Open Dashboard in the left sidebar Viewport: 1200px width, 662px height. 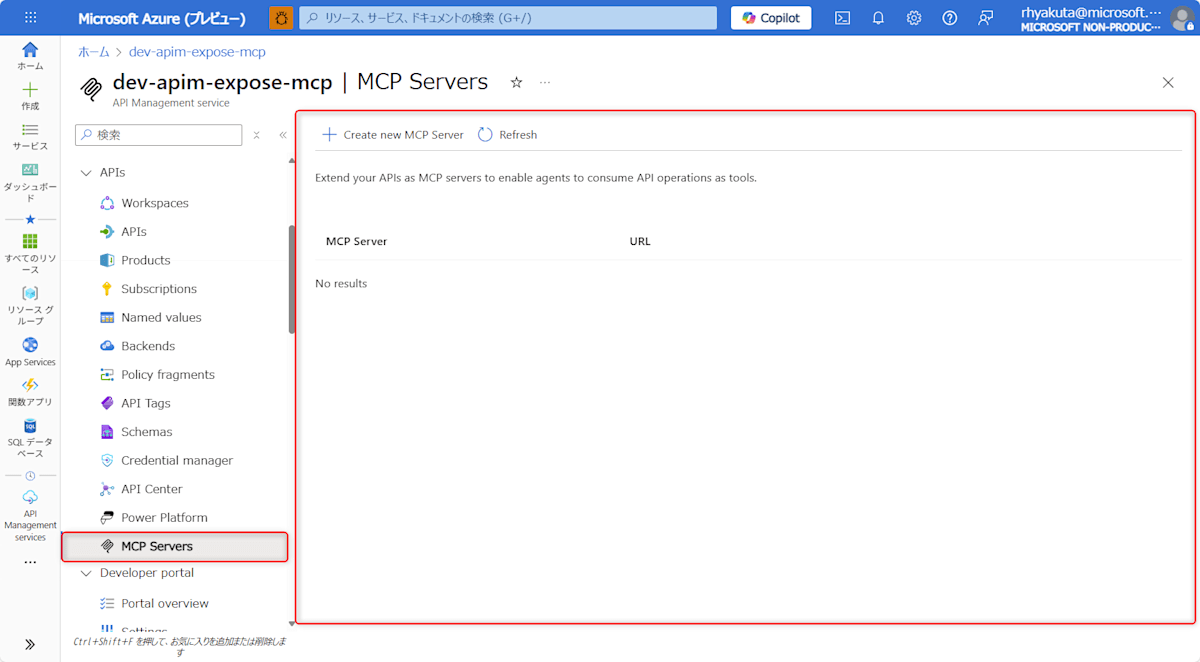coord(30,182)
